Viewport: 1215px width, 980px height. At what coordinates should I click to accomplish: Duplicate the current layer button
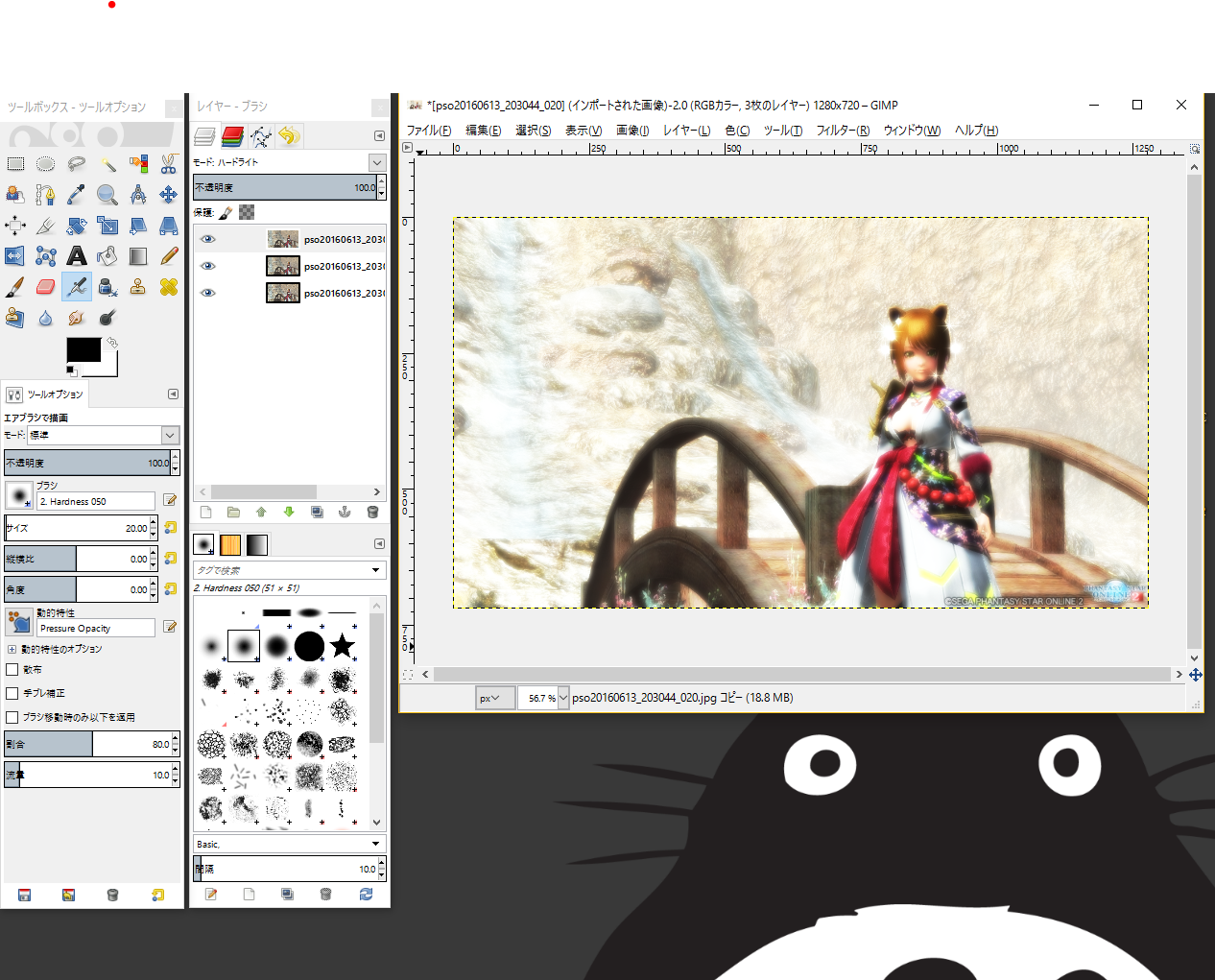317,513
